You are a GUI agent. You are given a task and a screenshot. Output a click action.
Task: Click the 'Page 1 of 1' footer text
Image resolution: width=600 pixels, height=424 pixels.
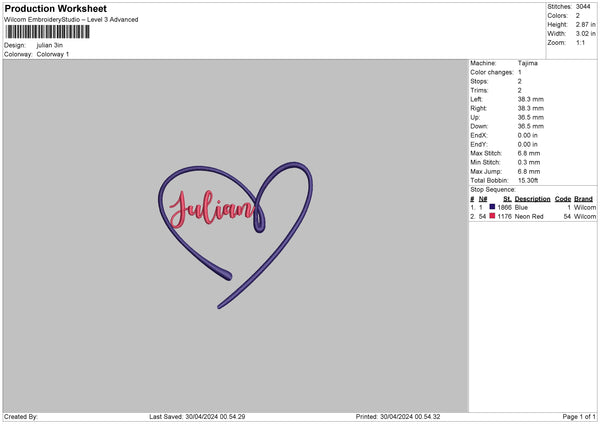pyautogui.click(x=579, y=417)
